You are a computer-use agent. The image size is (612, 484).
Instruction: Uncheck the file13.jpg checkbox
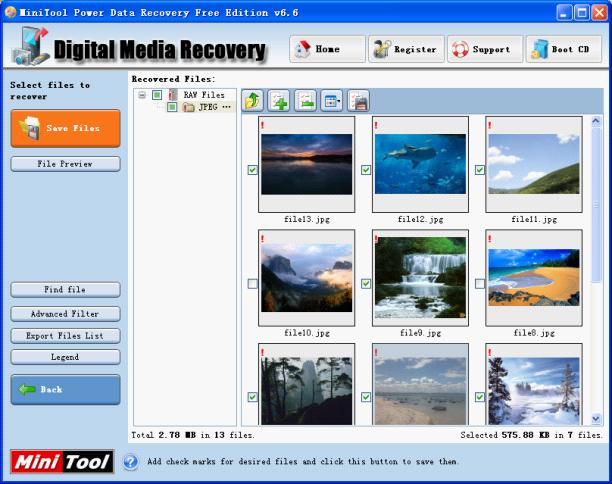pos(253,170)
